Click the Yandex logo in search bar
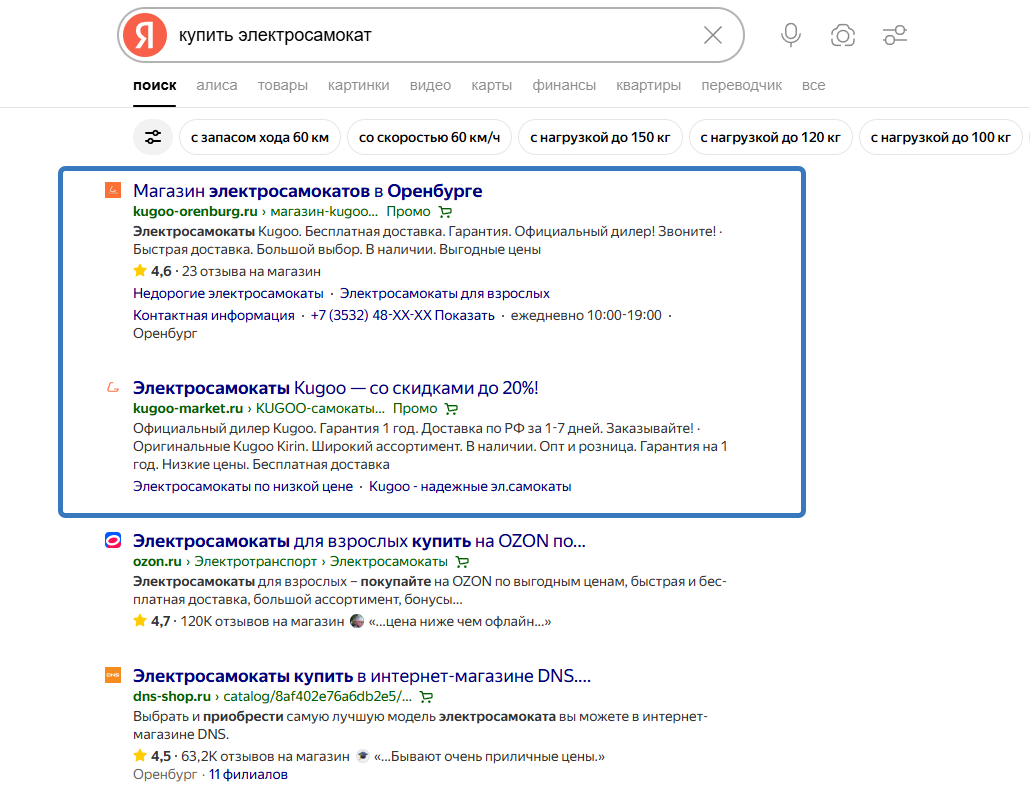Screen dimensions: 1030x812 pos(145,35)
